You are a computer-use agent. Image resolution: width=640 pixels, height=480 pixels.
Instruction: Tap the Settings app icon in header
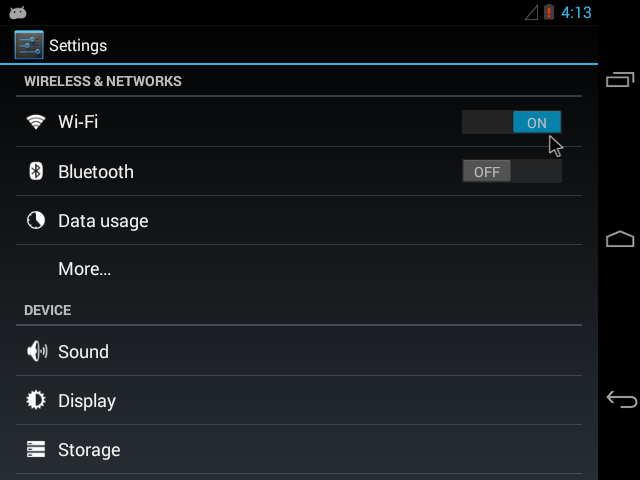click(29, 45)
